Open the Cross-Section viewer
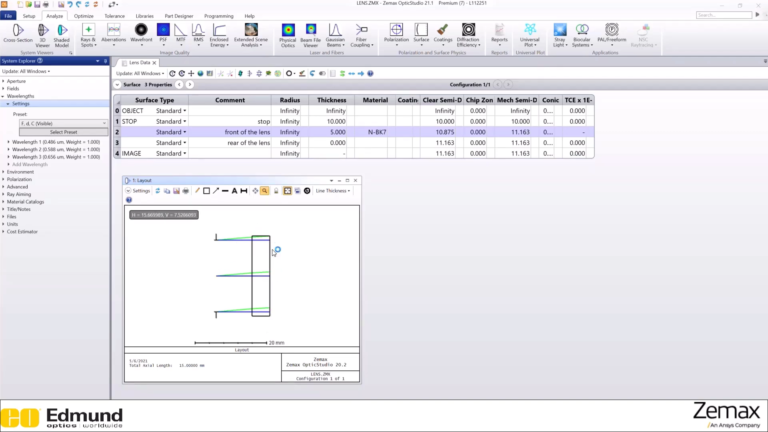Screen dimensions: 768x432 click(x=18, y=35)
